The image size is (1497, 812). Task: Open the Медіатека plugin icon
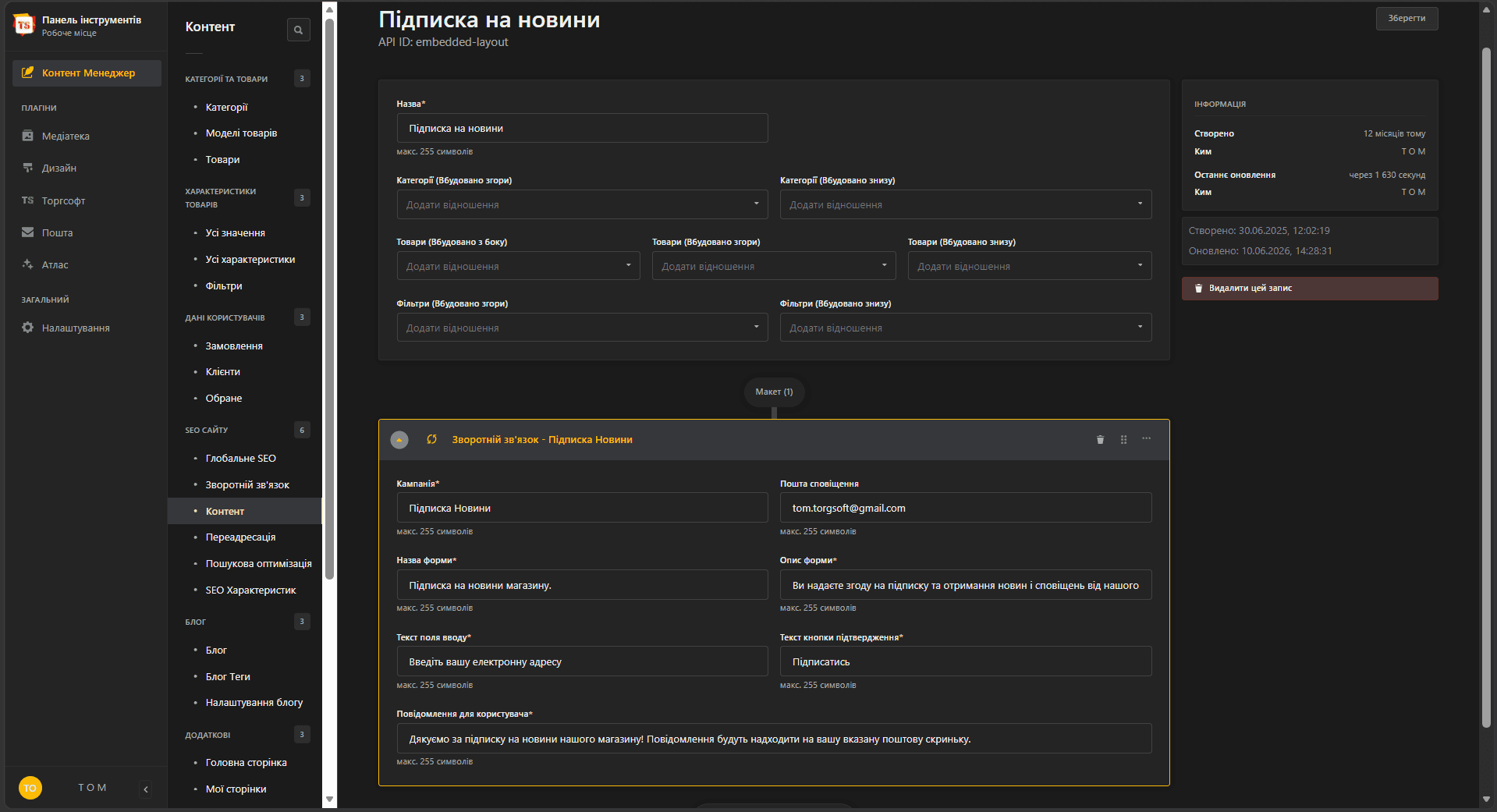pos(28,136)
